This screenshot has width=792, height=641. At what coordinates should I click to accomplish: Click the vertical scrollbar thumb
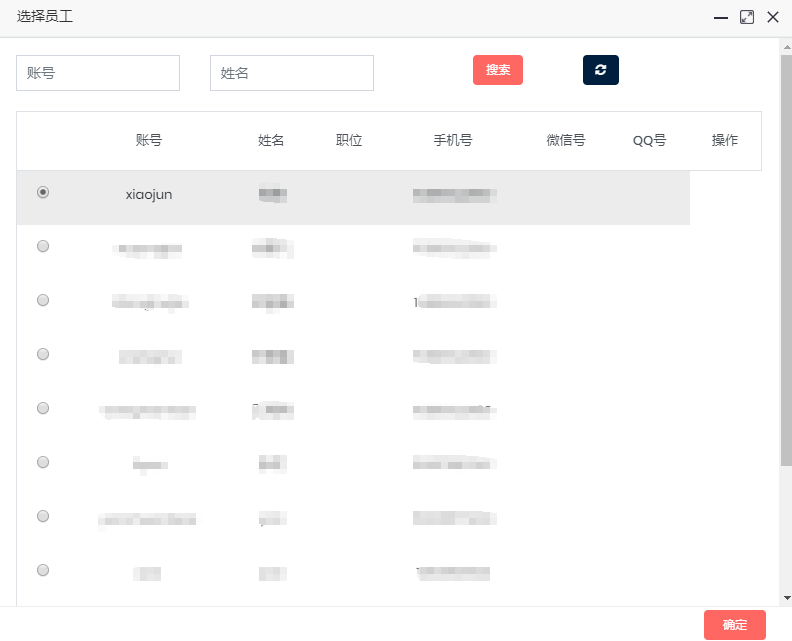point(786,260)
